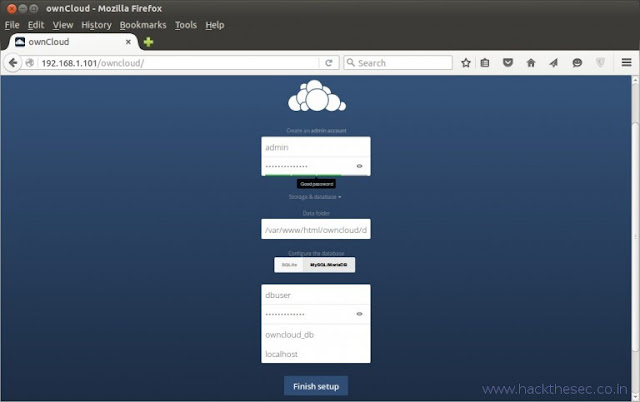Viewport: 640px width, 402px height.
Task: Open the Edit menu
Action: [36, 25]
